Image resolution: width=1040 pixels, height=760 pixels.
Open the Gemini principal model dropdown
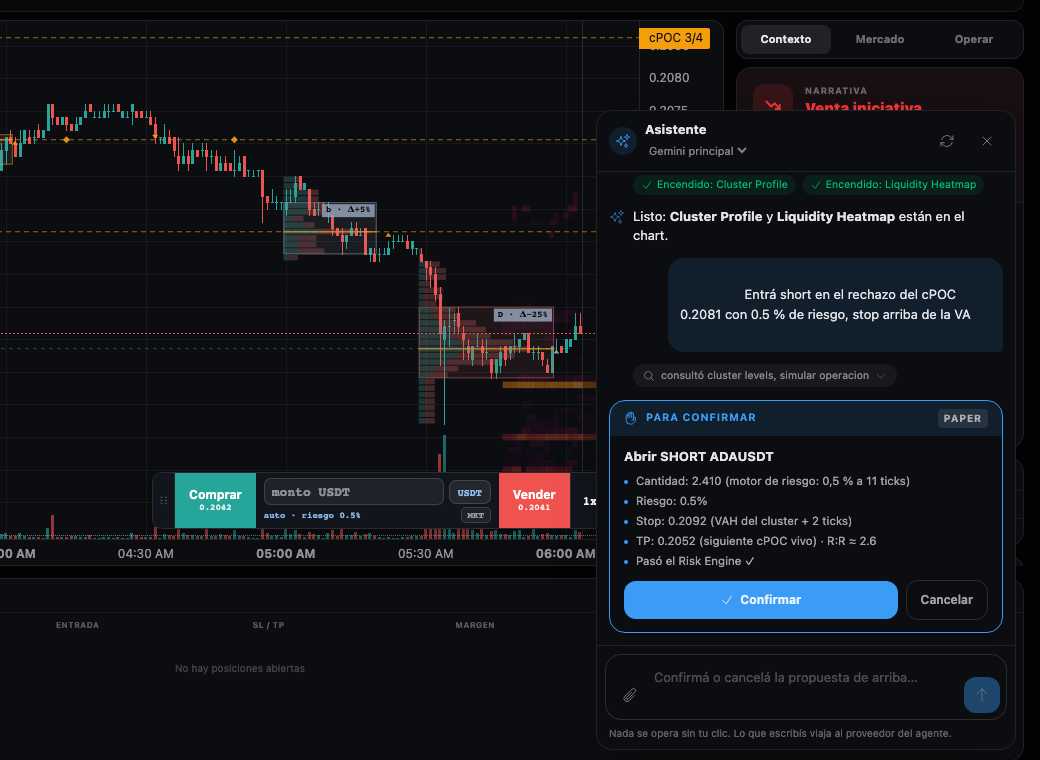[698, 151]
